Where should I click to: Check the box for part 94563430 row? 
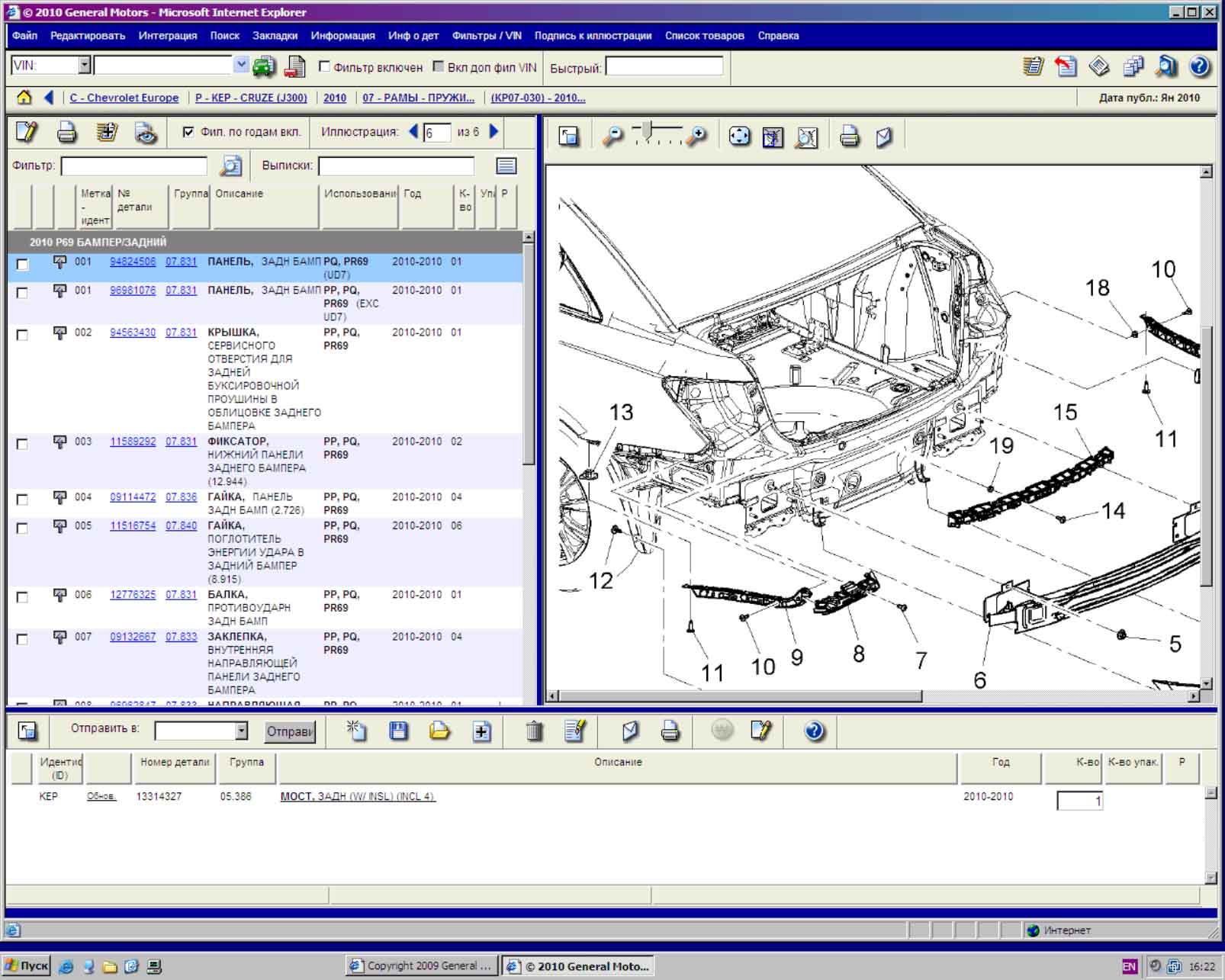pyautogui.click(x=22, y=335)
